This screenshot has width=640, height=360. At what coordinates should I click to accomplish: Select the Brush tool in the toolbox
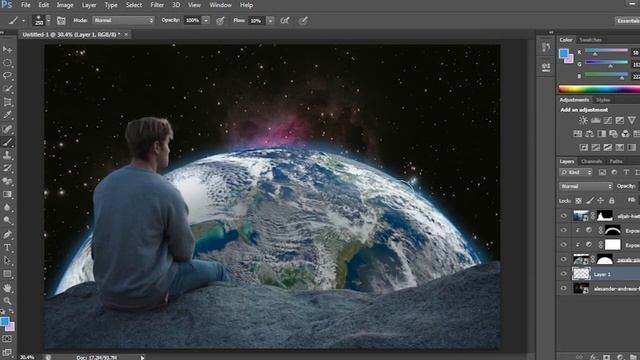[7, 142]
